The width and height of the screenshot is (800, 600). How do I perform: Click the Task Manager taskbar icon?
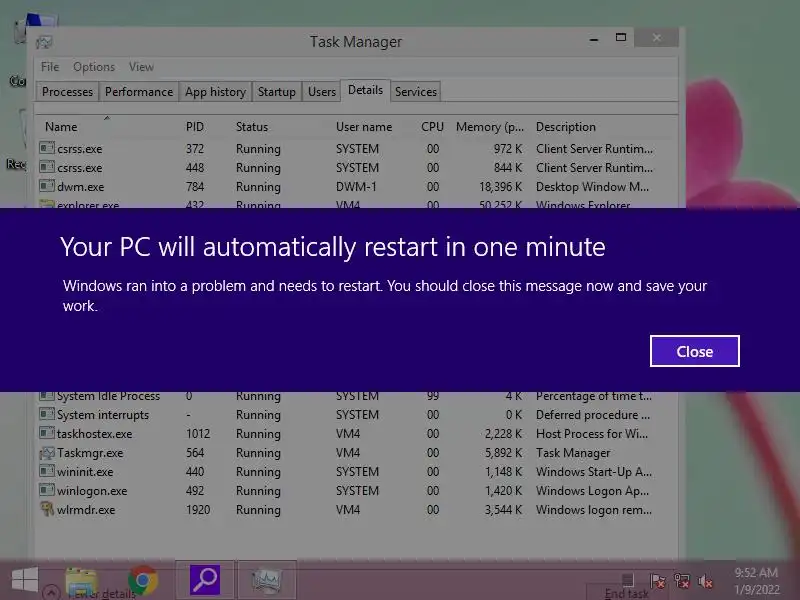tap(267, 580)
